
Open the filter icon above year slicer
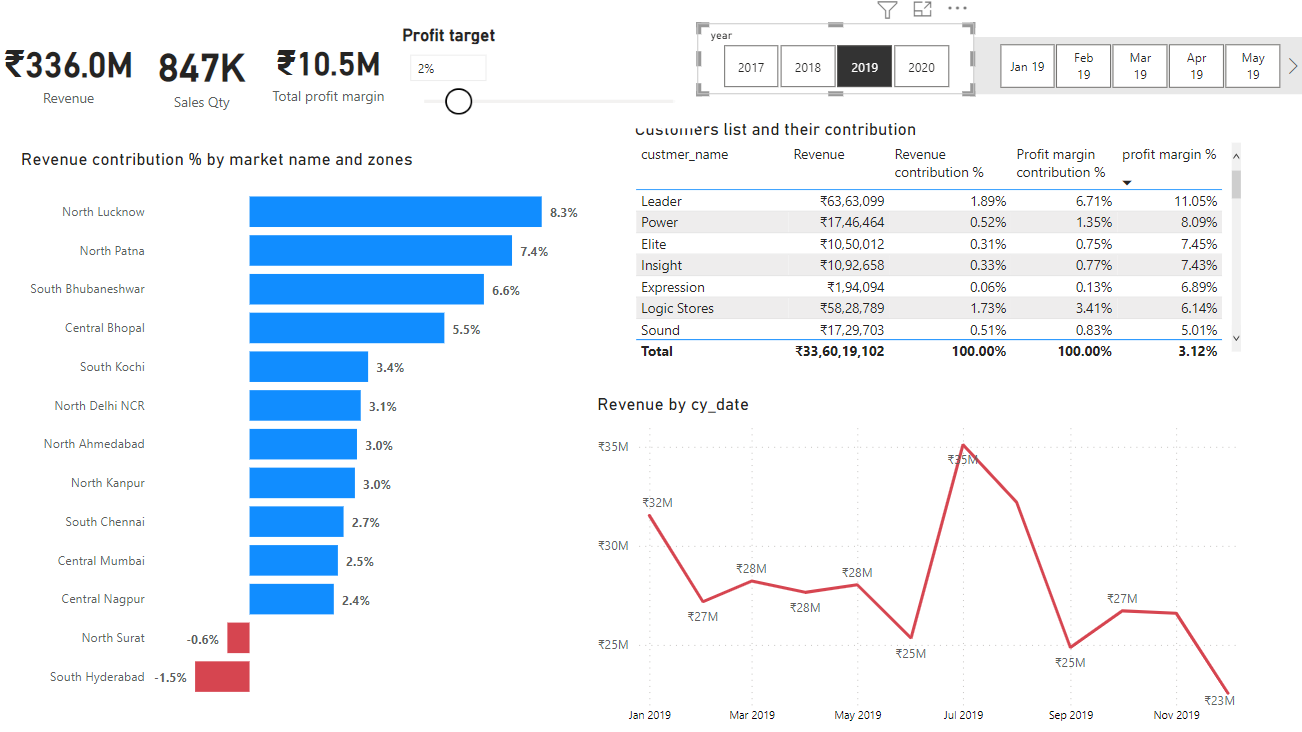[x=887, y=10]
